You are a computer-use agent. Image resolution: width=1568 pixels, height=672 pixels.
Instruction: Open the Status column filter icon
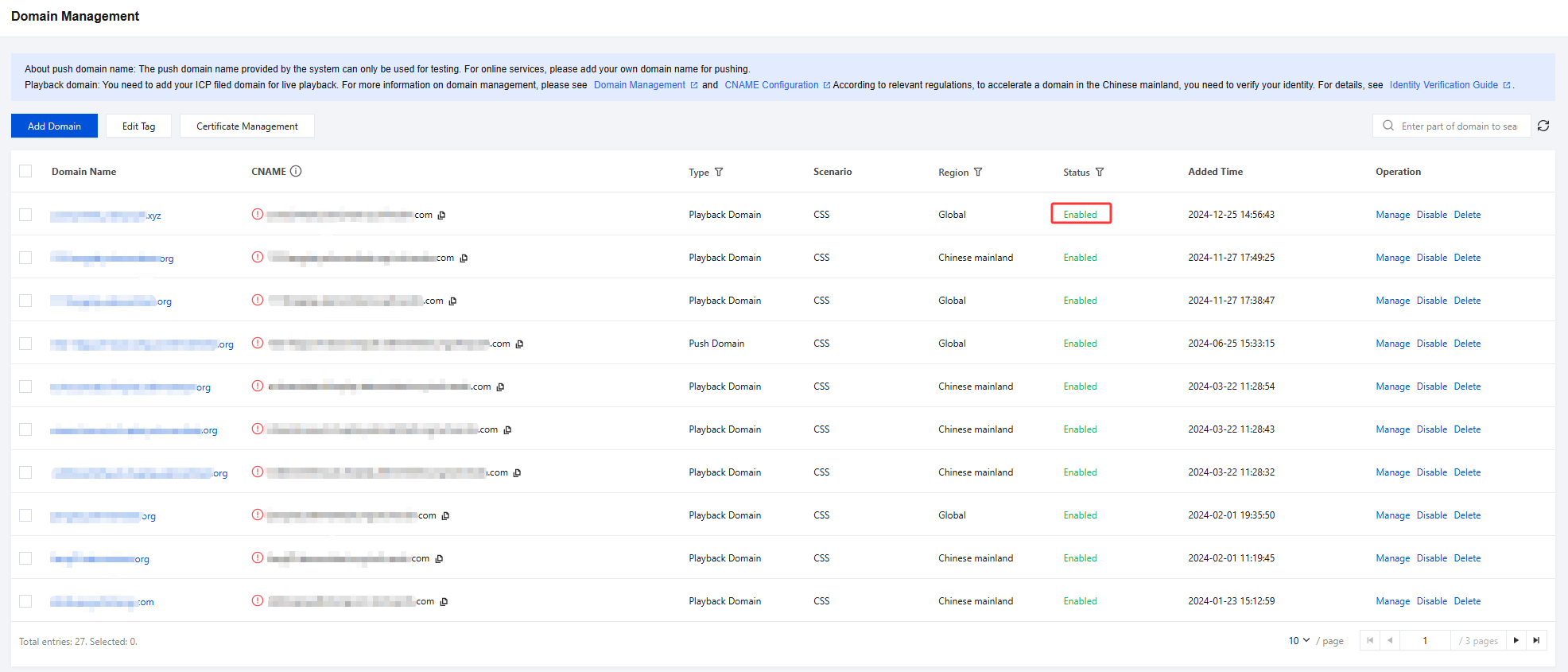pos(1100,172)
